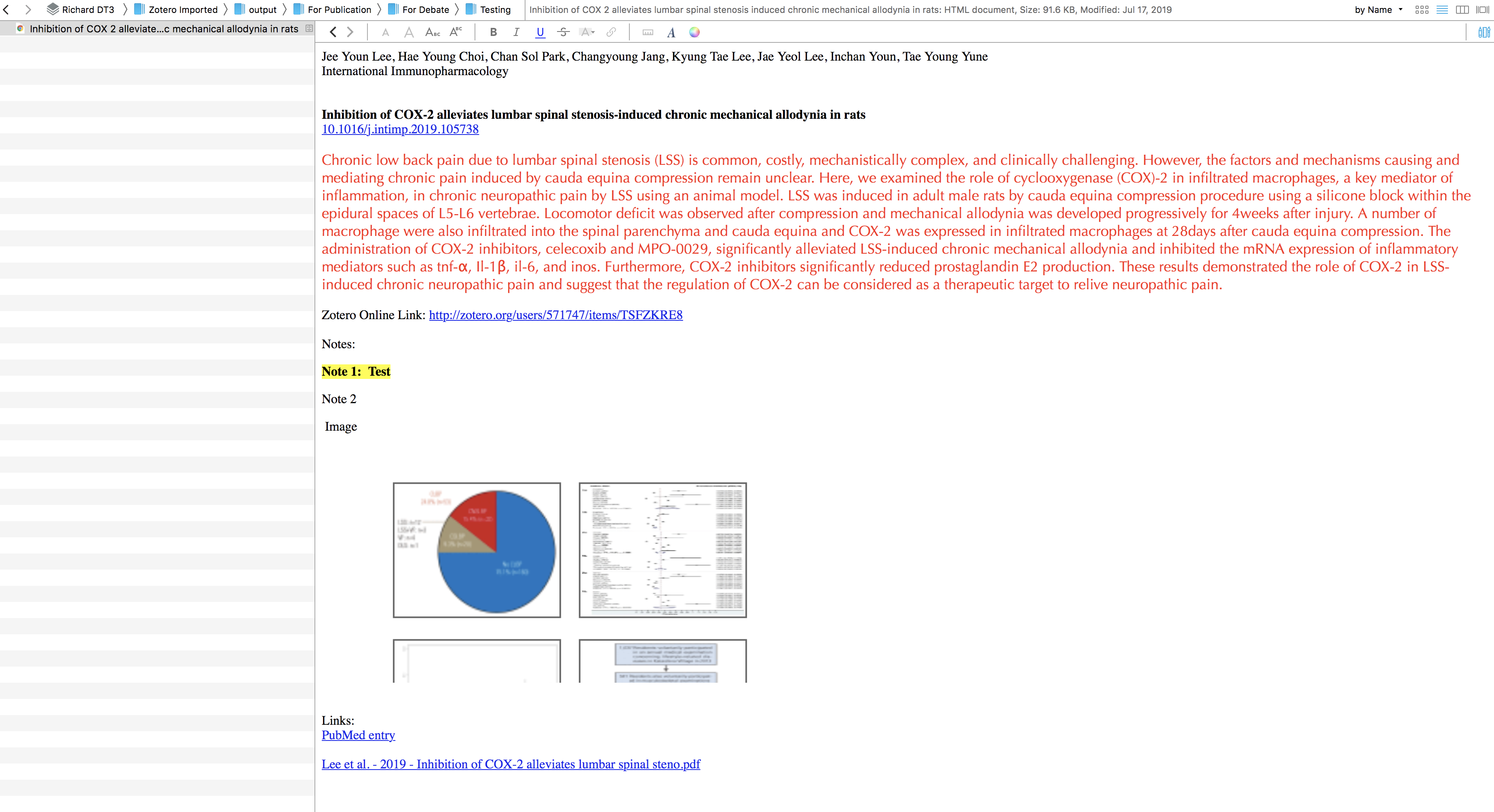Viewport: 1494px width, 812px height.
Task: Apply subscript text formatting
Action: (x=433, y=32)
